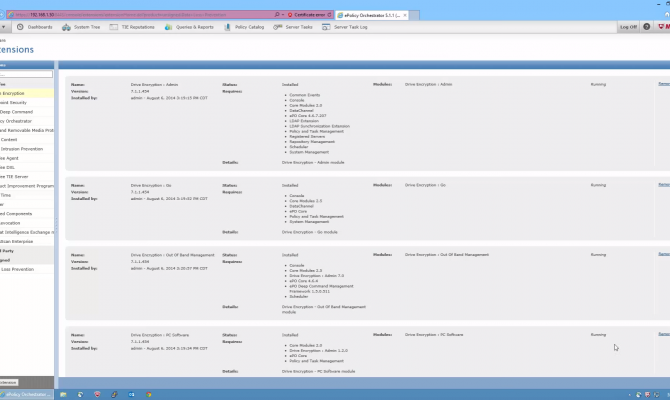Click Log Off at top right
Image resolution: width=670 pixels, height=400 pixels.
click(627, 27)
